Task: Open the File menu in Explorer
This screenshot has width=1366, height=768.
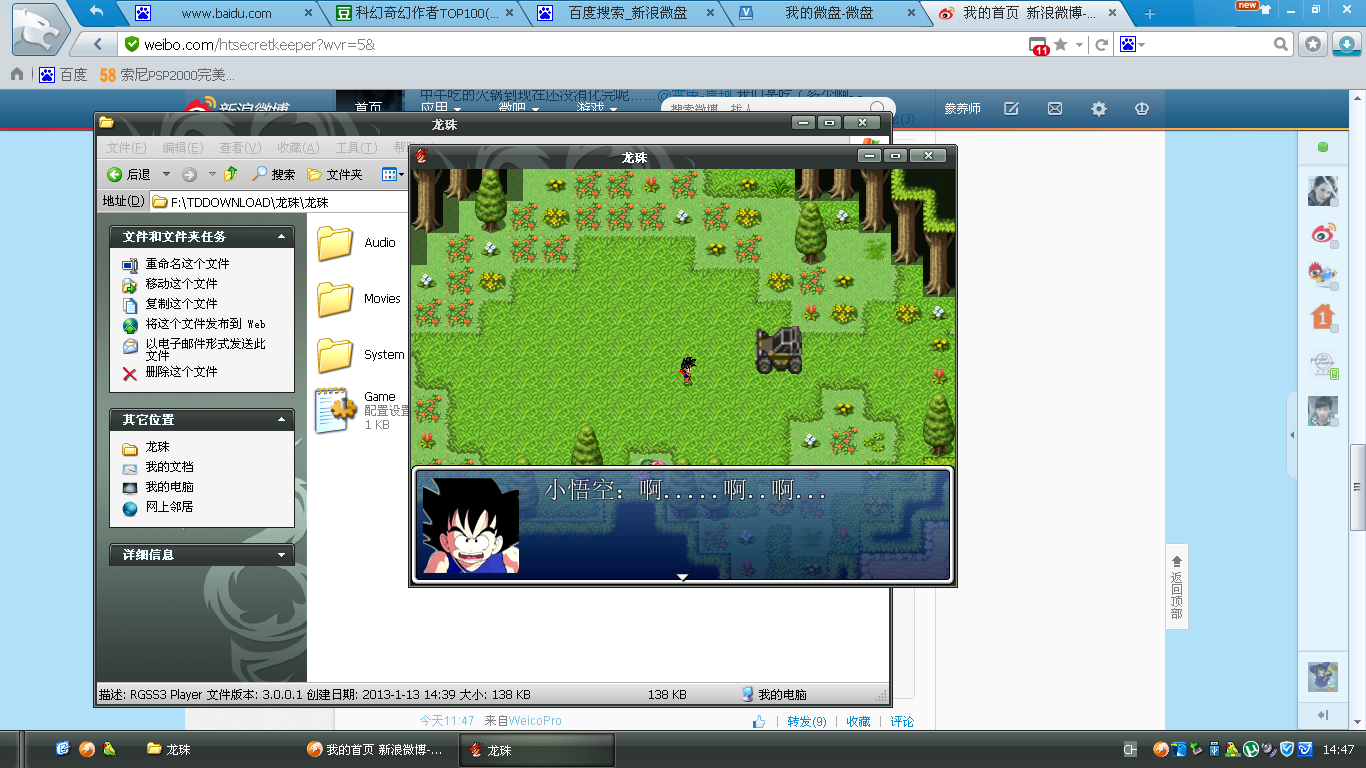Action: pyautogui.click(x=126, y=147)
